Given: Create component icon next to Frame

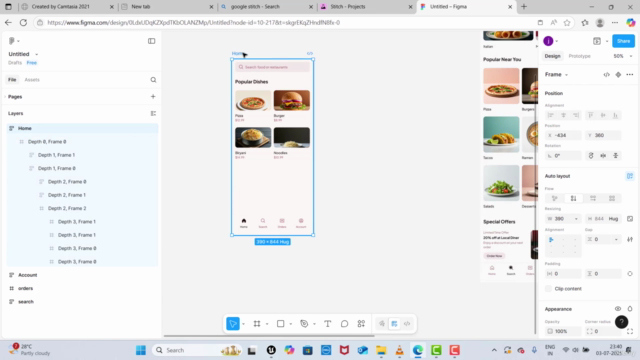Looking at the screenshot, I should tap(618, 75).
